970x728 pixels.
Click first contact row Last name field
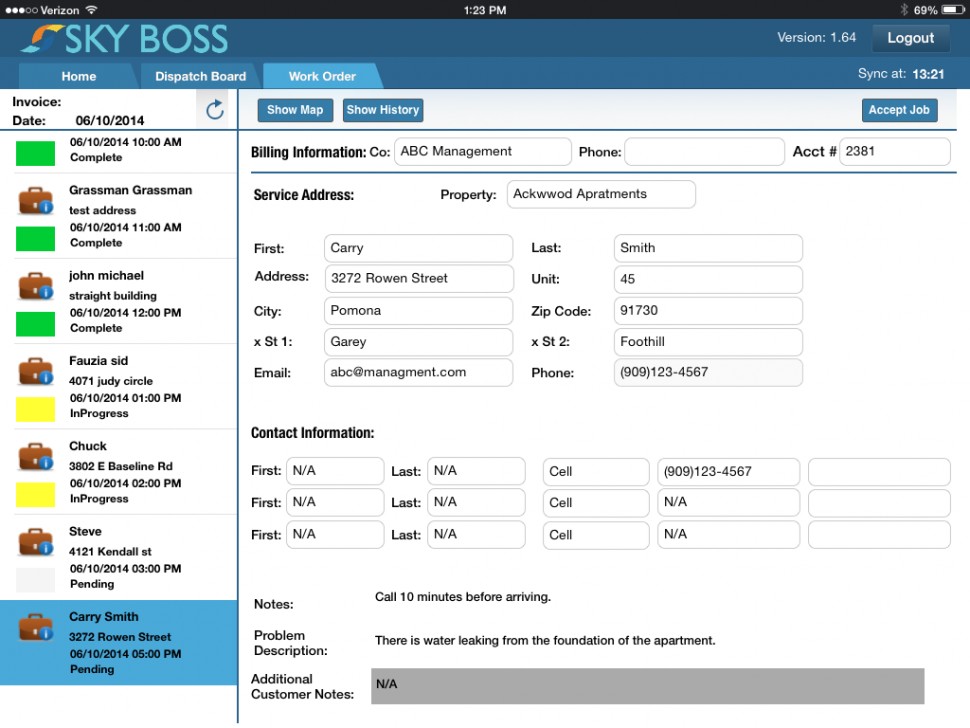[x=476, y=471]
